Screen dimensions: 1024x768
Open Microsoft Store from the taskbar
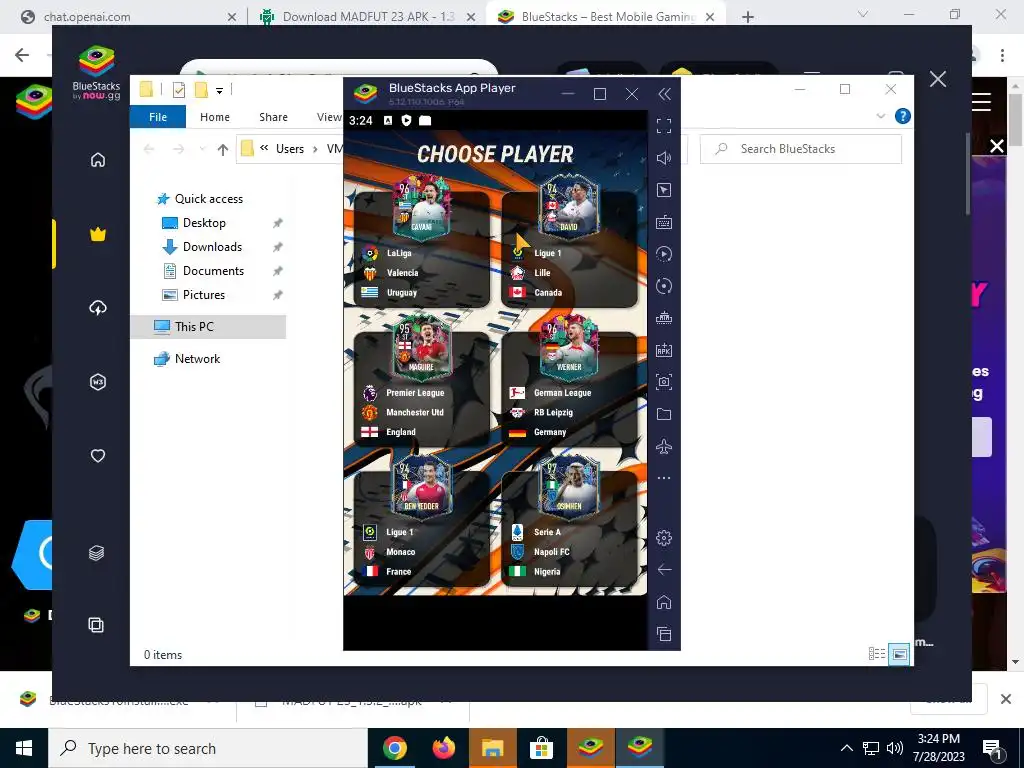pyautogui.click(x=541, y=748)
